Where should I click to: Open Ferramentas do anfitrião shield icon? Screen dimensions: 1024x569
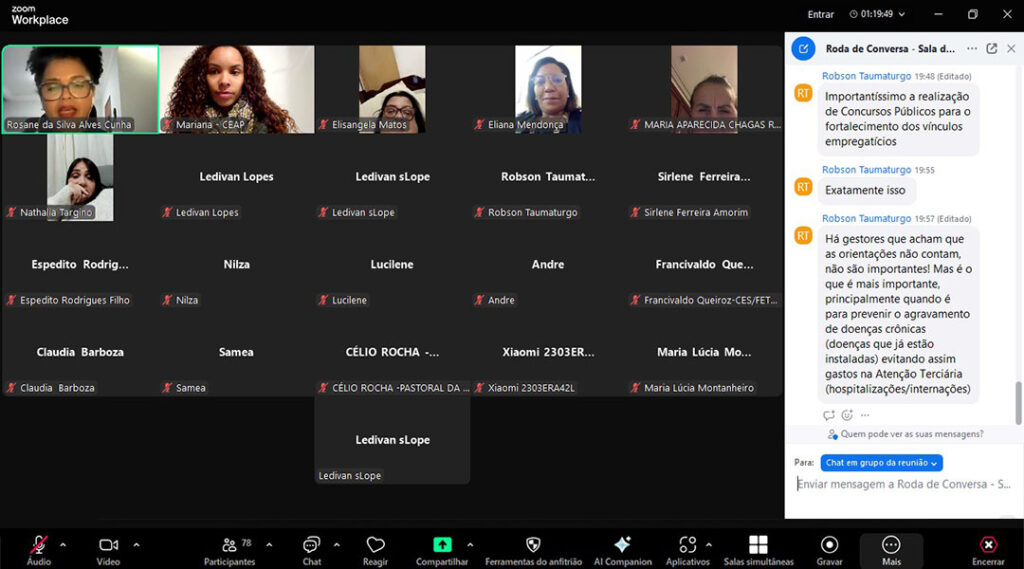pos(533,545)
